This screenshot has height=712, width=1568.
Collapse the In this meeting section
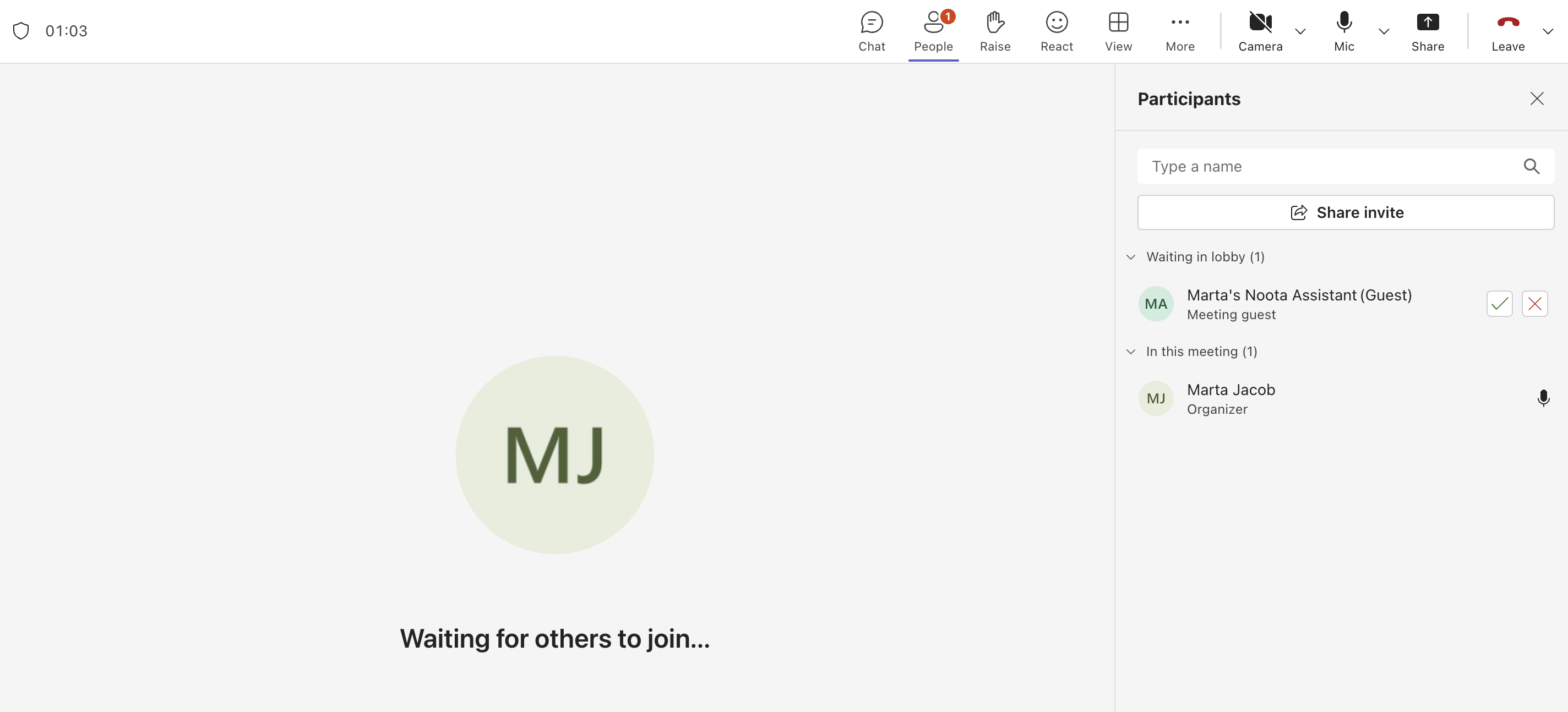[x=1130, y=352]
